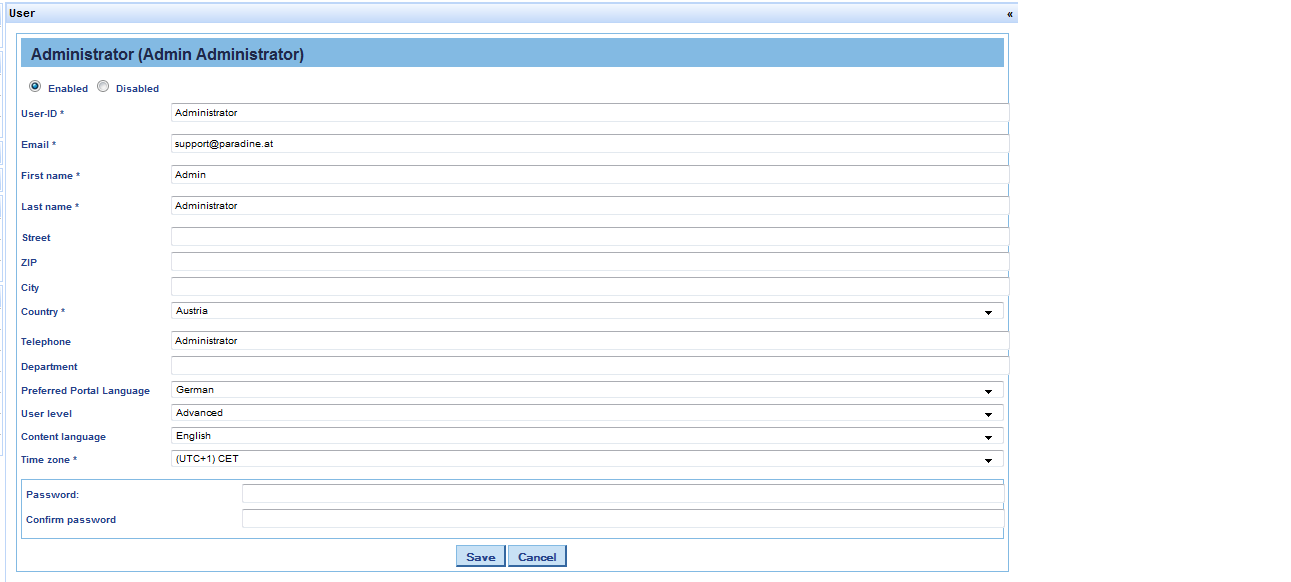Focus the Password input field

[x=622, y=494]
